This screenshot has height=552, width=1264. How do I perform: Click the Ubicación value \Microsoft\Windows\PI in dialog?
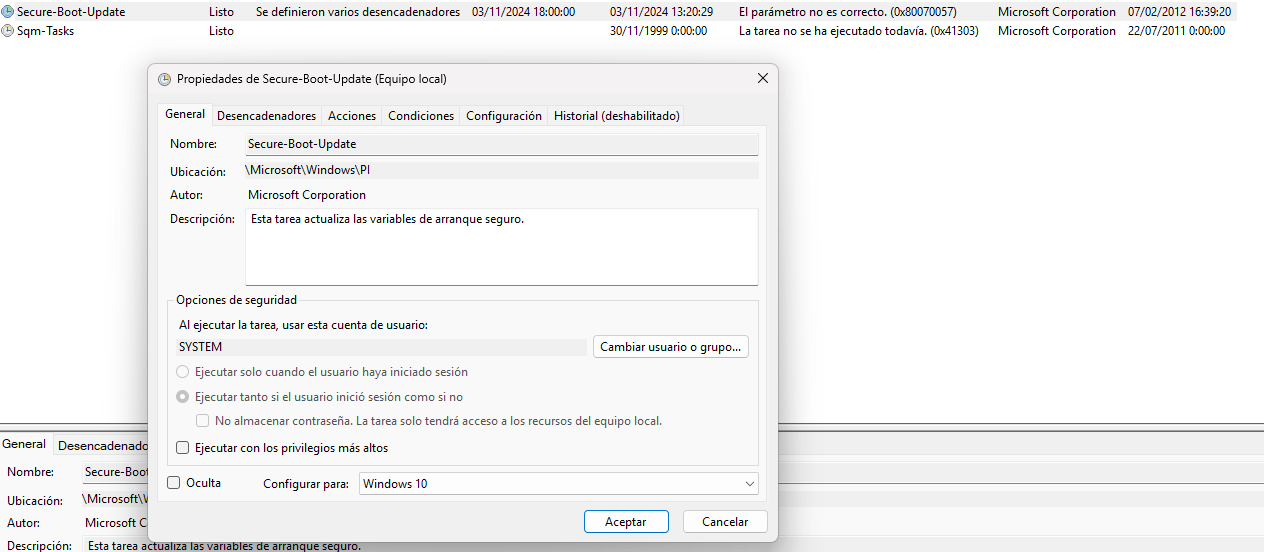coord(308,171)
